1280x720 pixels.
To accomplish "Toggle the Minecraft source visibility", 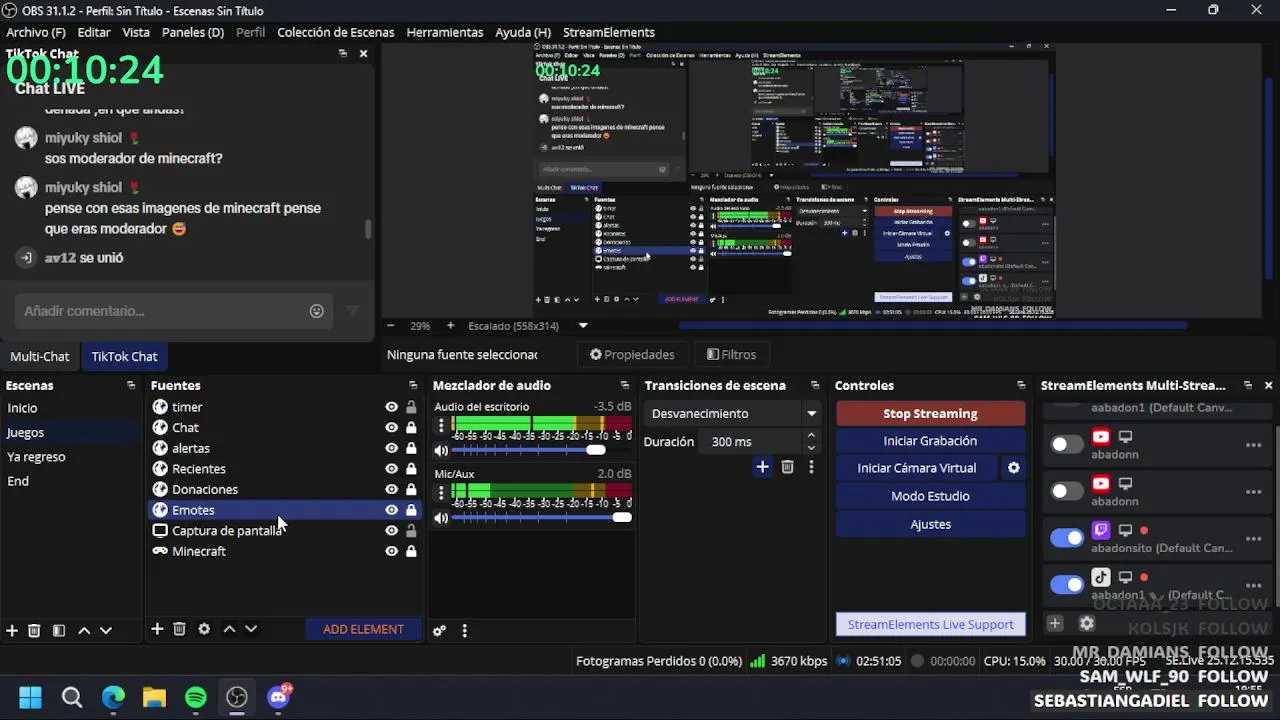I will pyautogui.click(x=391, y=551).
